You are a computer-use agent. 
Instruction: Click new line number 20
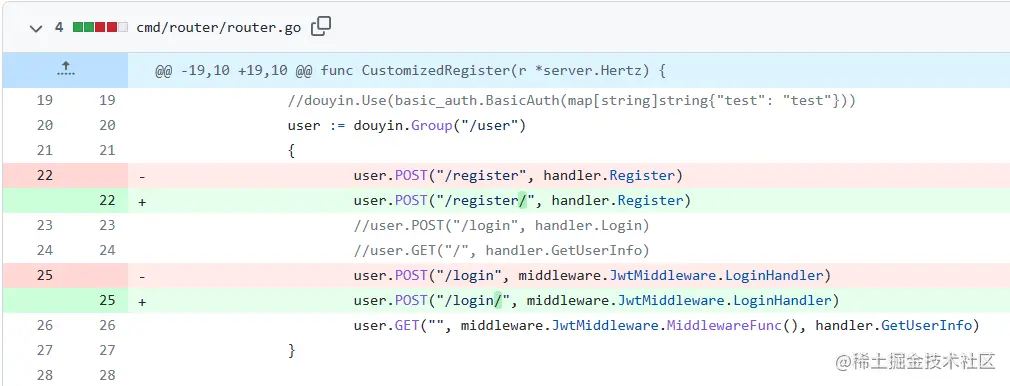tap(107, 126)
